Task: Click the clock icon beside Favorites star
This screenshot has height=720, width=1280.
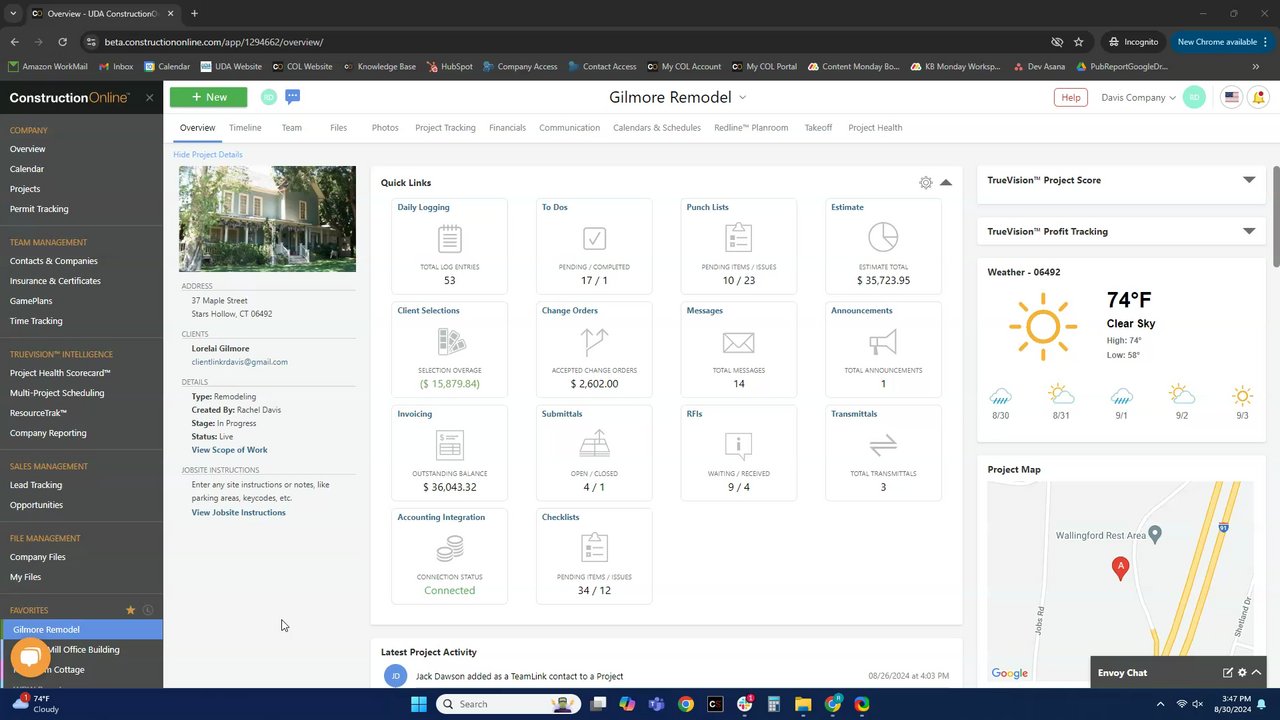Action: [x=148, y=610]
